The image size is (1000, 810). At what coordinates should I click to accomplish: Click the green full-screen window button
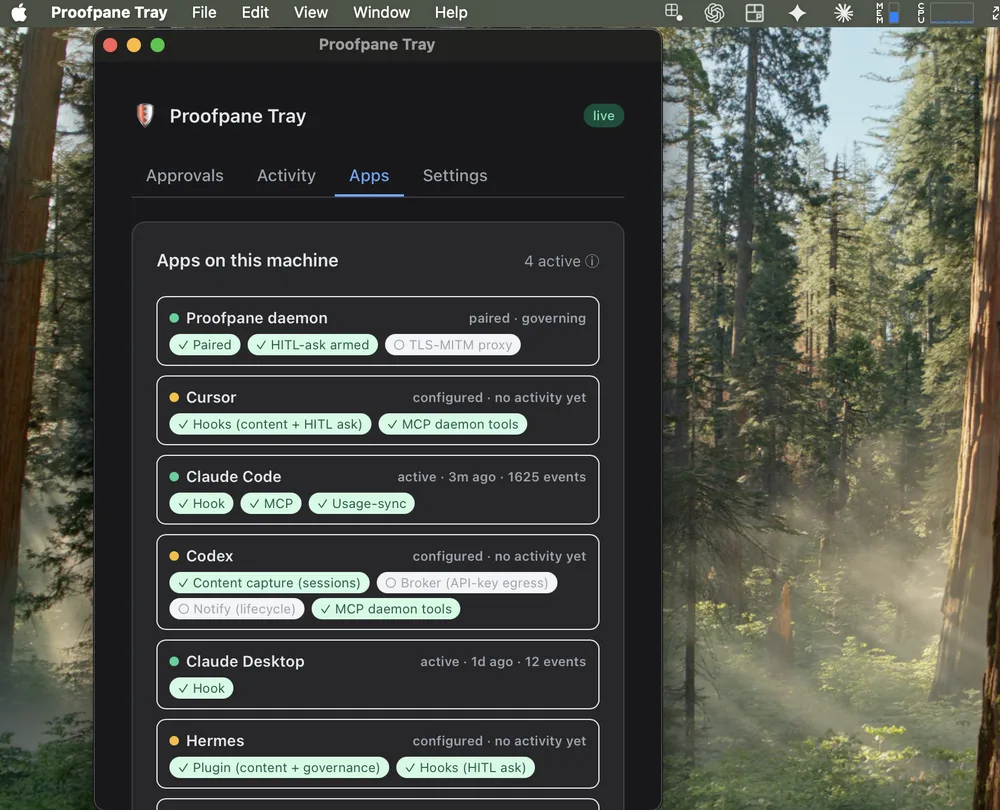[x=158, y=45]
